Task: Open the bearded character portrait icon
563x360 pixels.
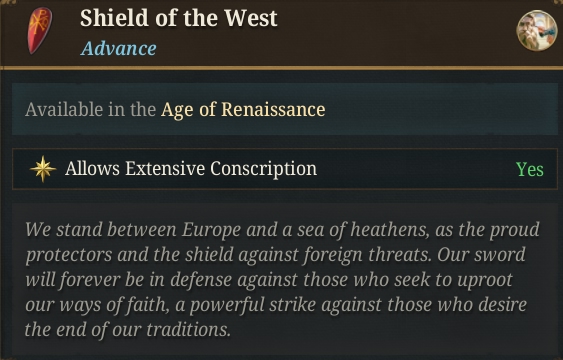Action: [x=537, y=30]
